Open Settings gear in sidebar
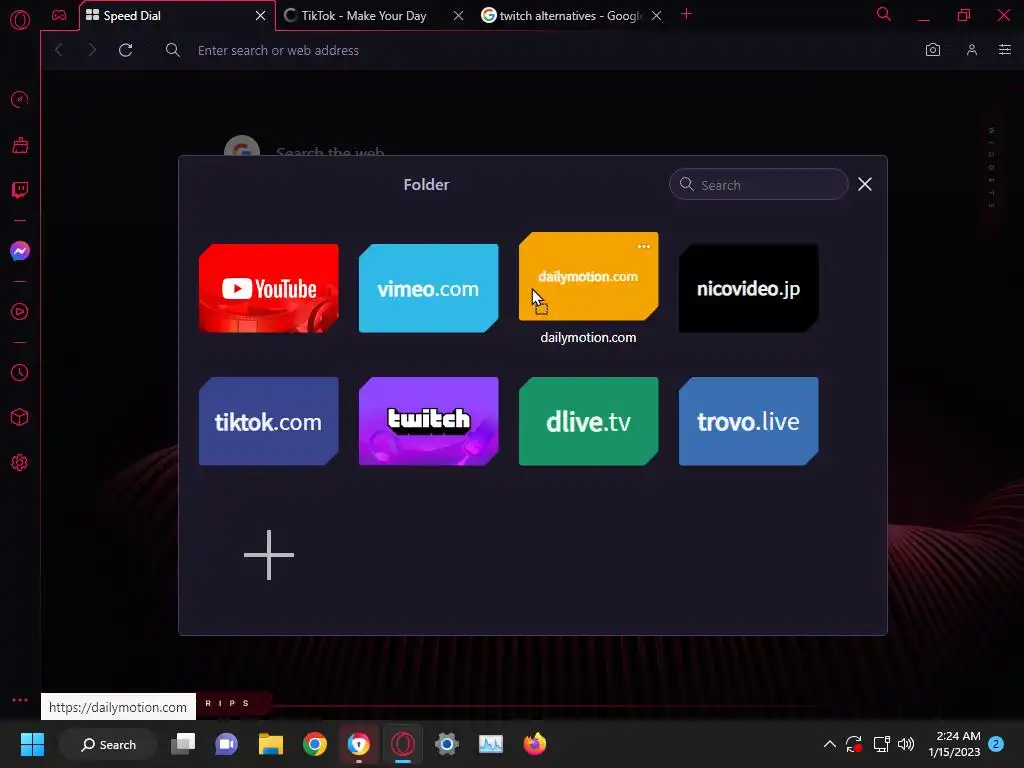Screen dimensions: 1024x768 coord(20,462)
